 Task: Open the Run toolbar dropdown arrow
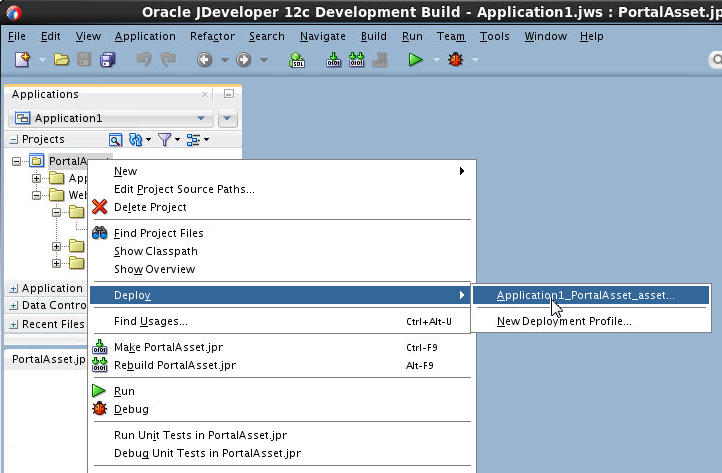click(x=436, y=60)
